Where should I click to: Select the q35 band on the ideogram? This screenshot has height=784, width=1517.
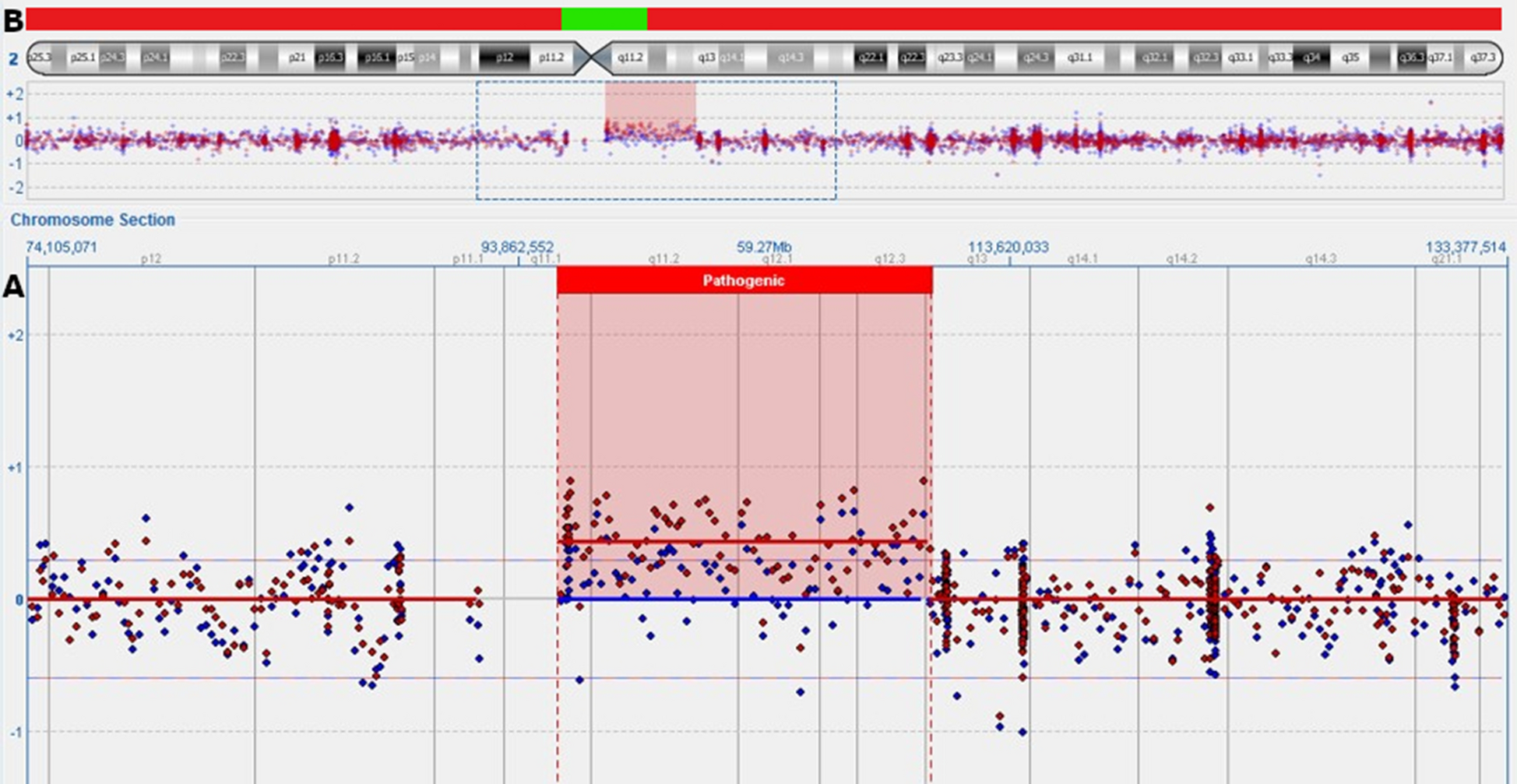(1350, 58)
